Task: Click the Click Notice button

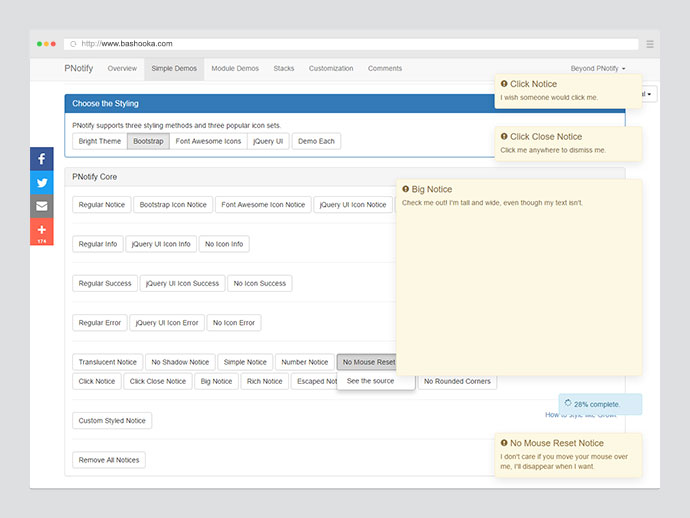Action: (x=97, y=382)
